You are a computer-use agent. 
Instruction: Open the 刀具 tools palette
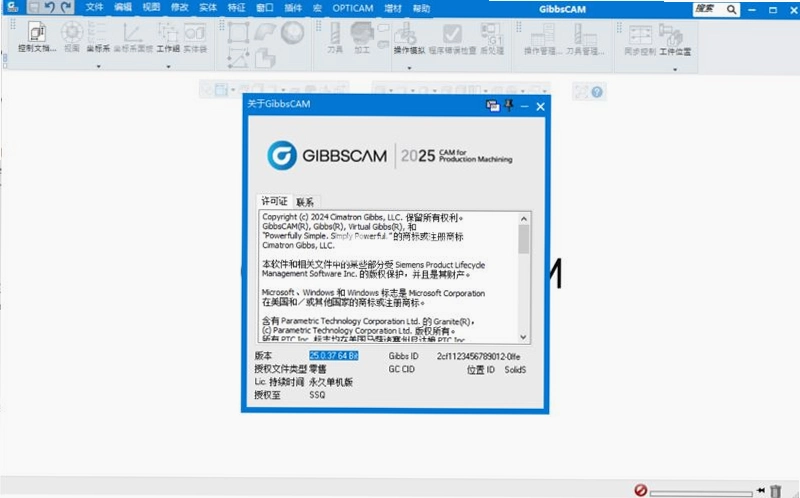point(335,37)
